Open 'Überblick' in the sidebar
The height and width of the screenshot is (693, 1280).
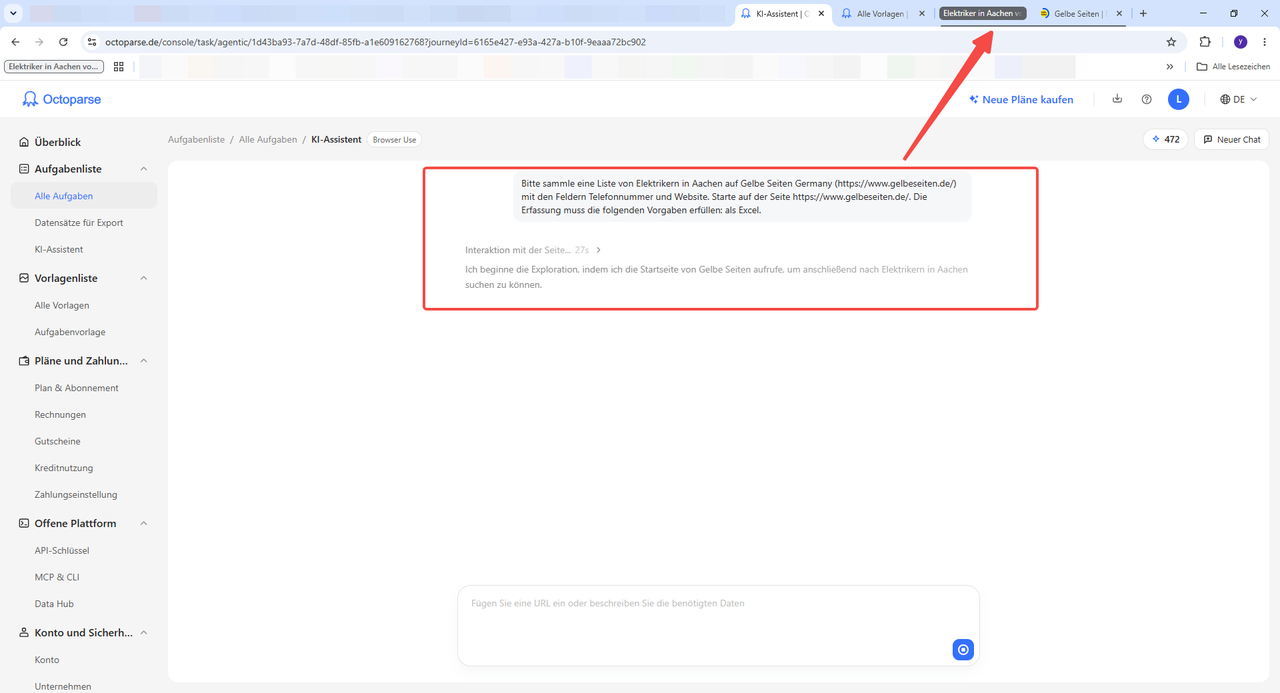(x=57, y=142)
